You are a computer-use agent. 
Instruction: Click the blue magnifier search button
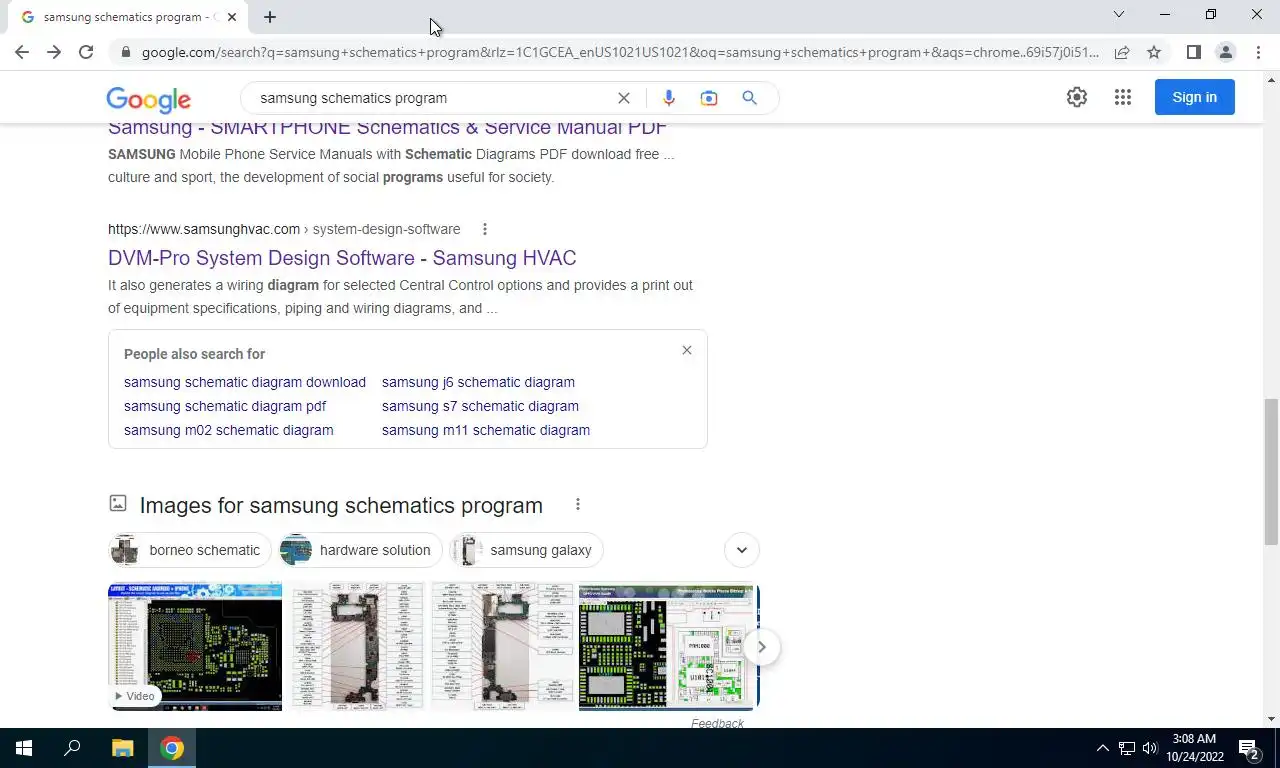pyautogui.click(x=749, y=98)
